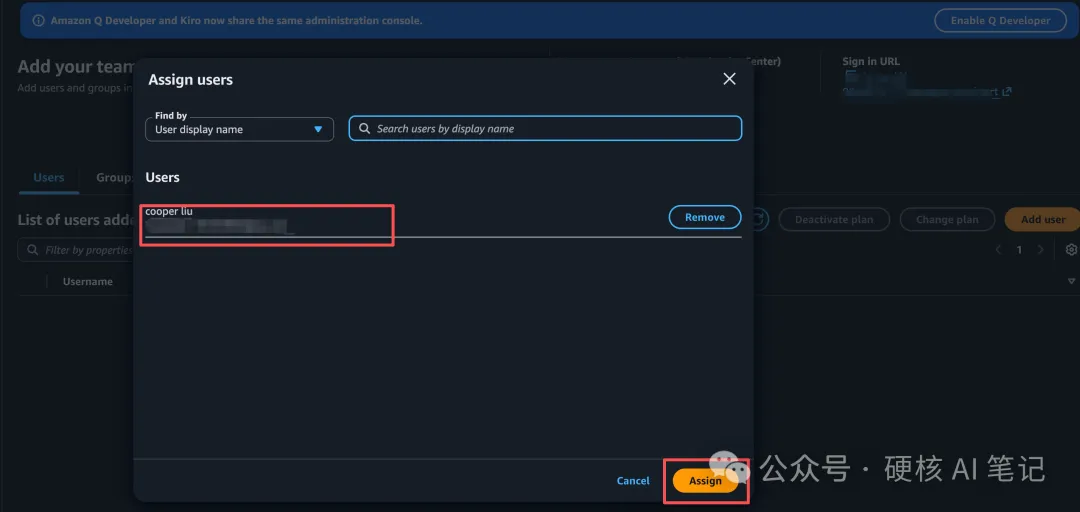Click the magnifier icon in user search box

[364, 129]
